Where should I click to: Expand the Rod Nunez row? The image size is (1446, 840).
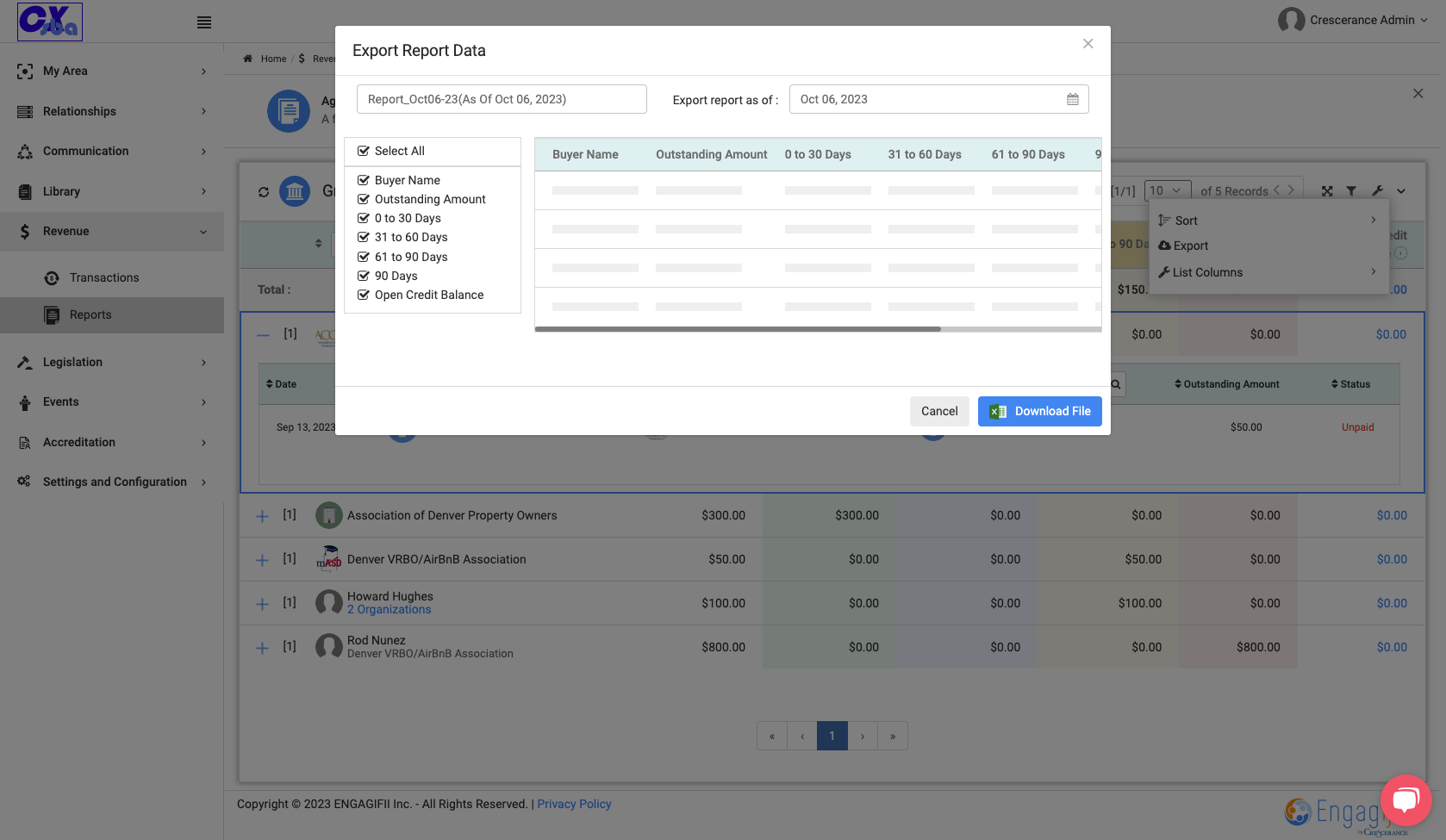pyautogui.click(x=263, y=648)
